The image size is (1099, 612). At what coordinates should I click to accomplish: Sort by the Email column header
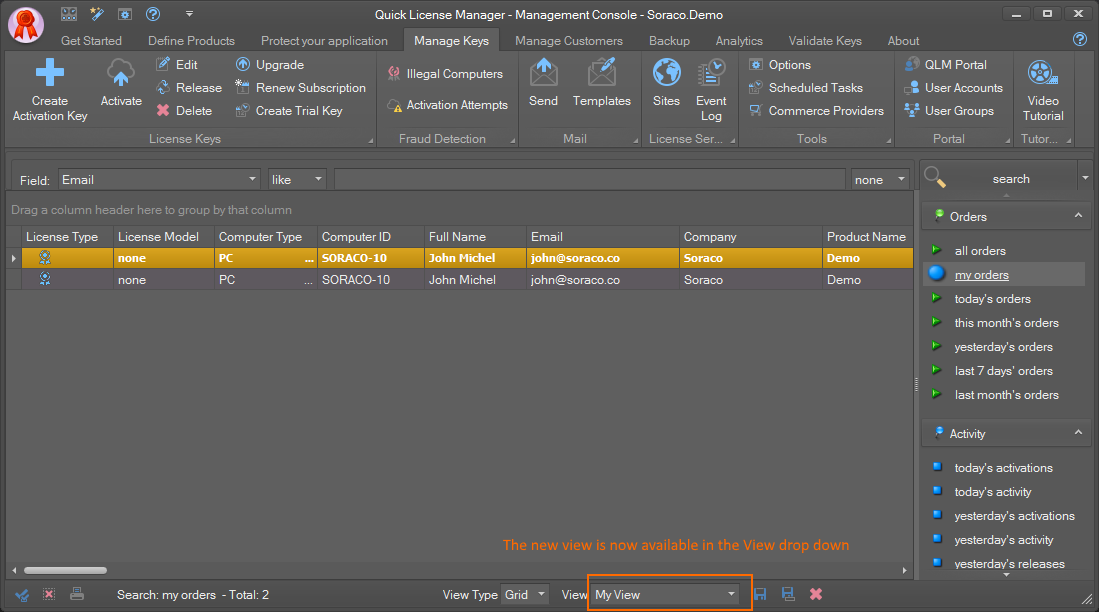click(x=603, y=237)
